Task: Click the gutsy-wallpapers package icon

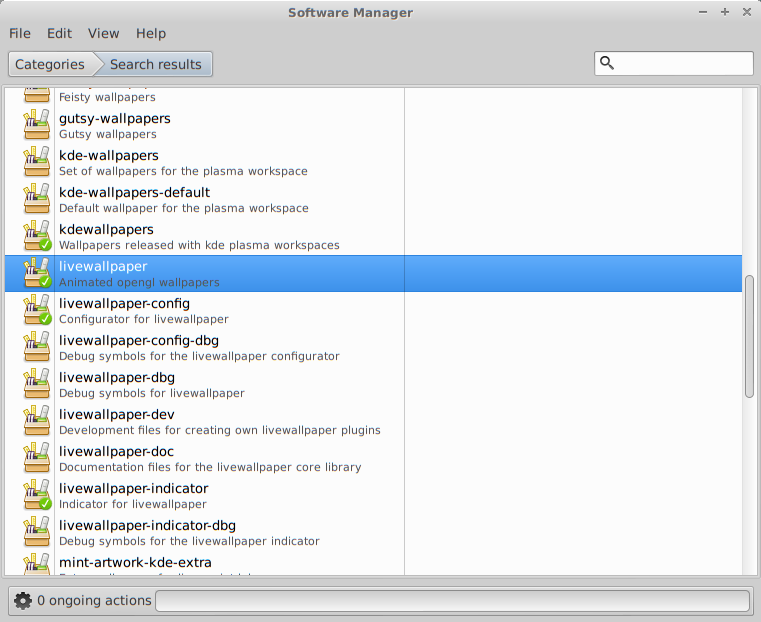Action: [36, 125]
